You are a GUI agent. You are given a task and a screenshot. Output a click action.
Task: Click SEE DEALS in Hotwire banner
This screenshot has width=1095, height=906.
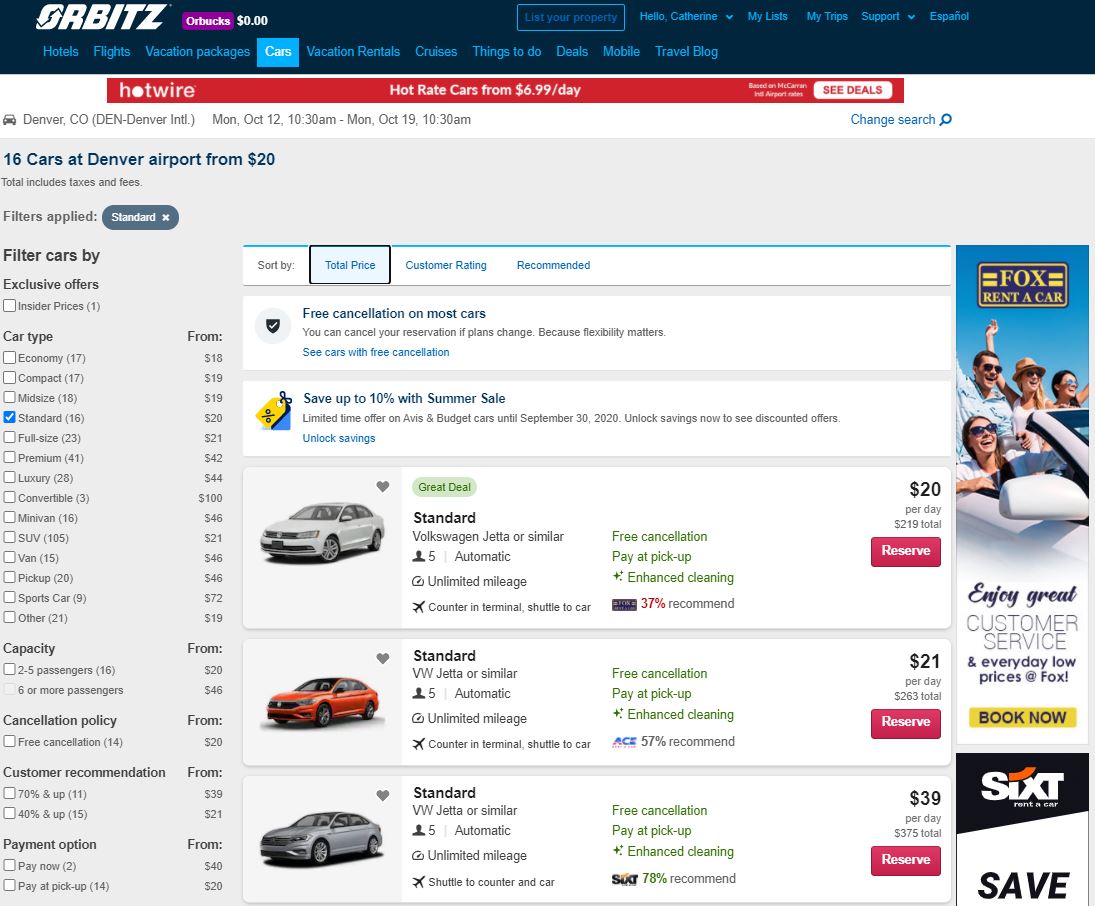[x=852, y=90]
